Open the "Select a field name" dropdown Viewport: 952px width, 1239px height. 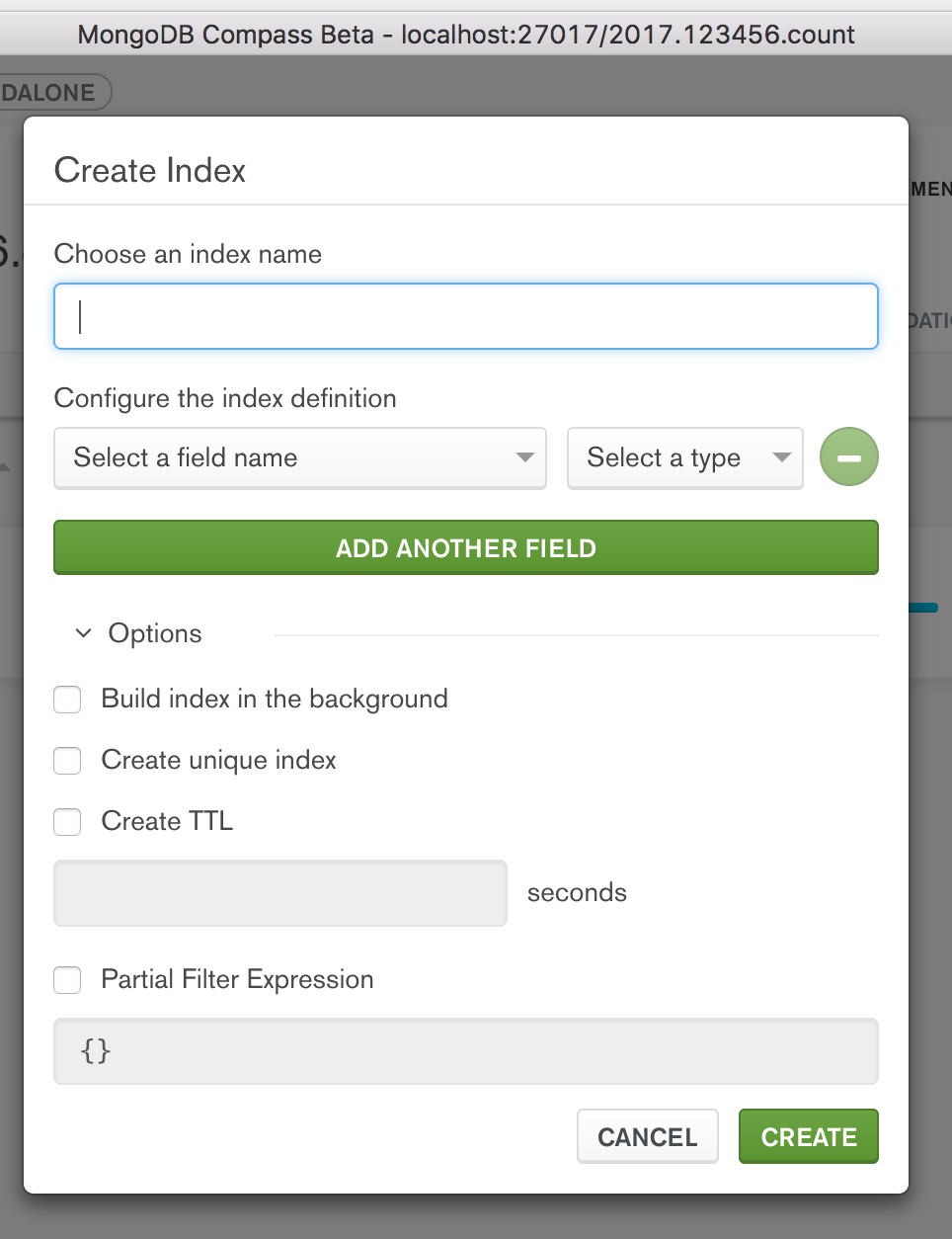(300, 457)
